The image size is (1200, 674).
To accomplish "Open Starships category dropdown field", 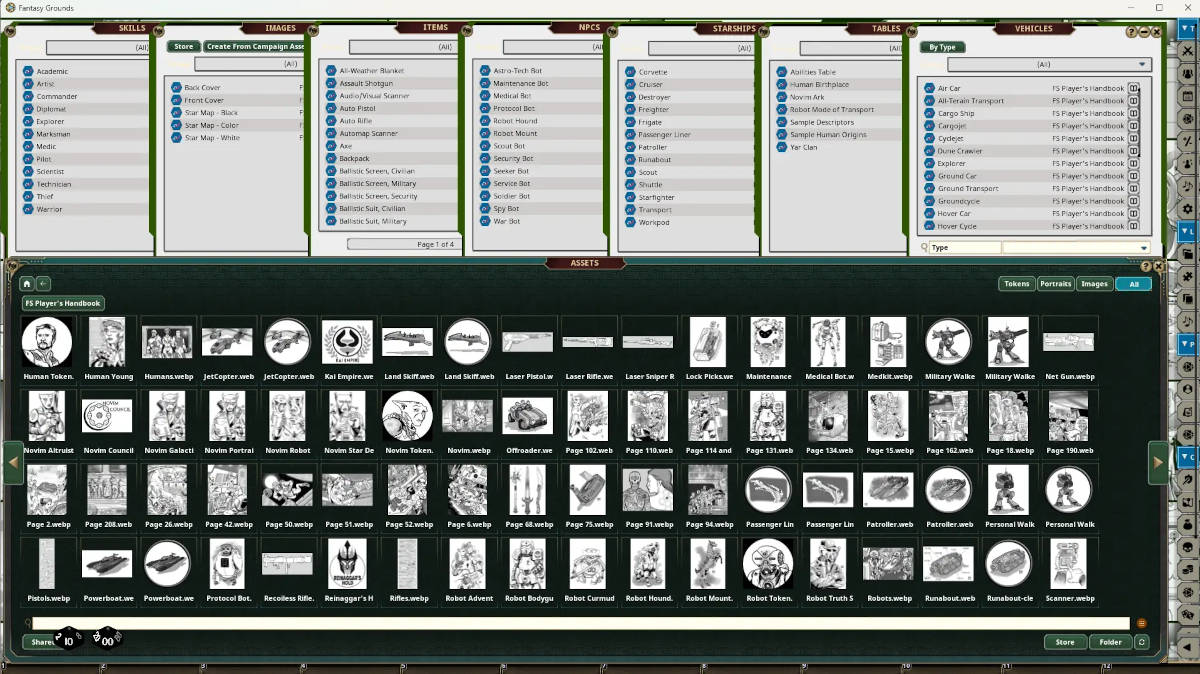I will (702, 47).
